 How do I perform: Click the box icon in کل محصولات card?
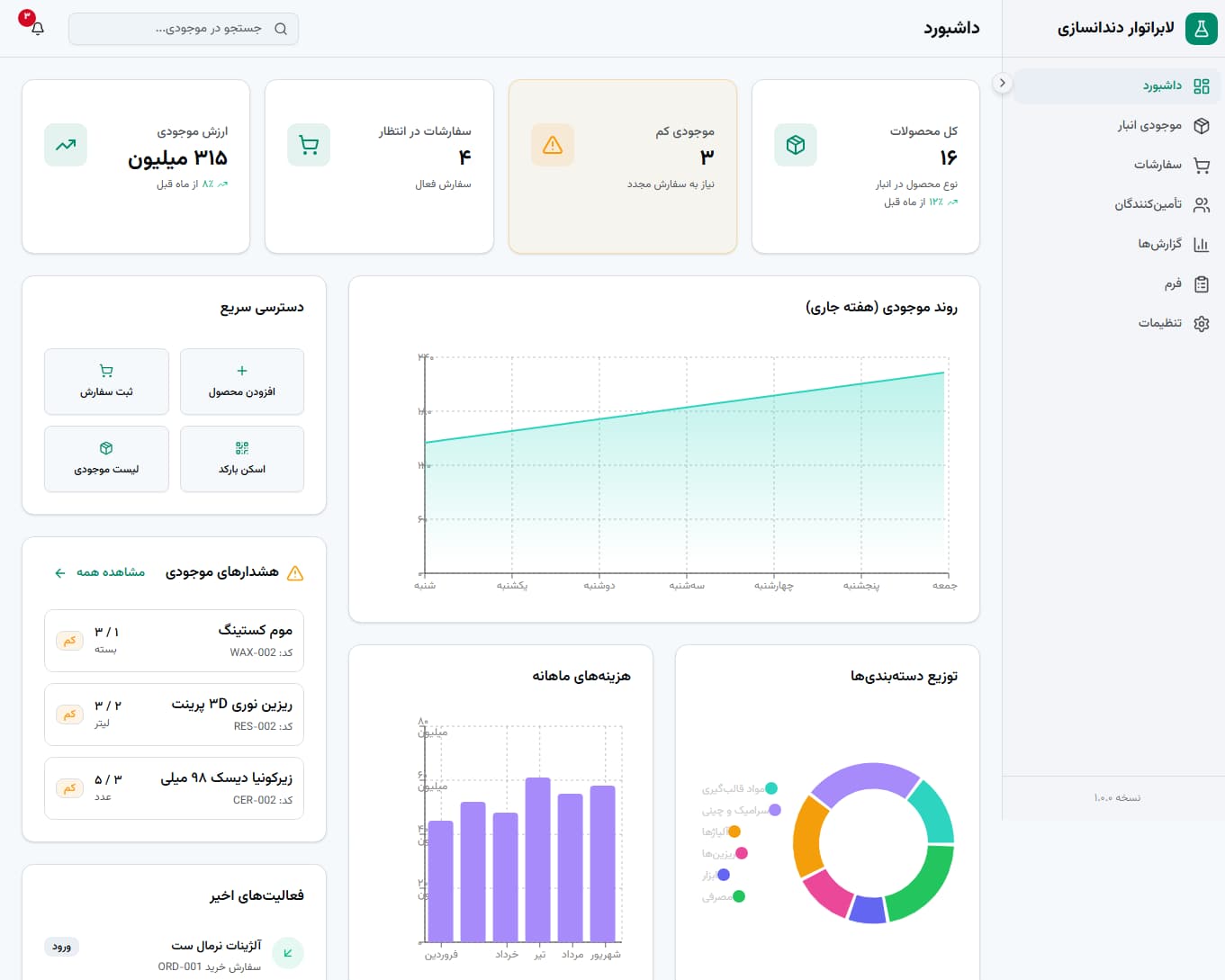[796, 145]
